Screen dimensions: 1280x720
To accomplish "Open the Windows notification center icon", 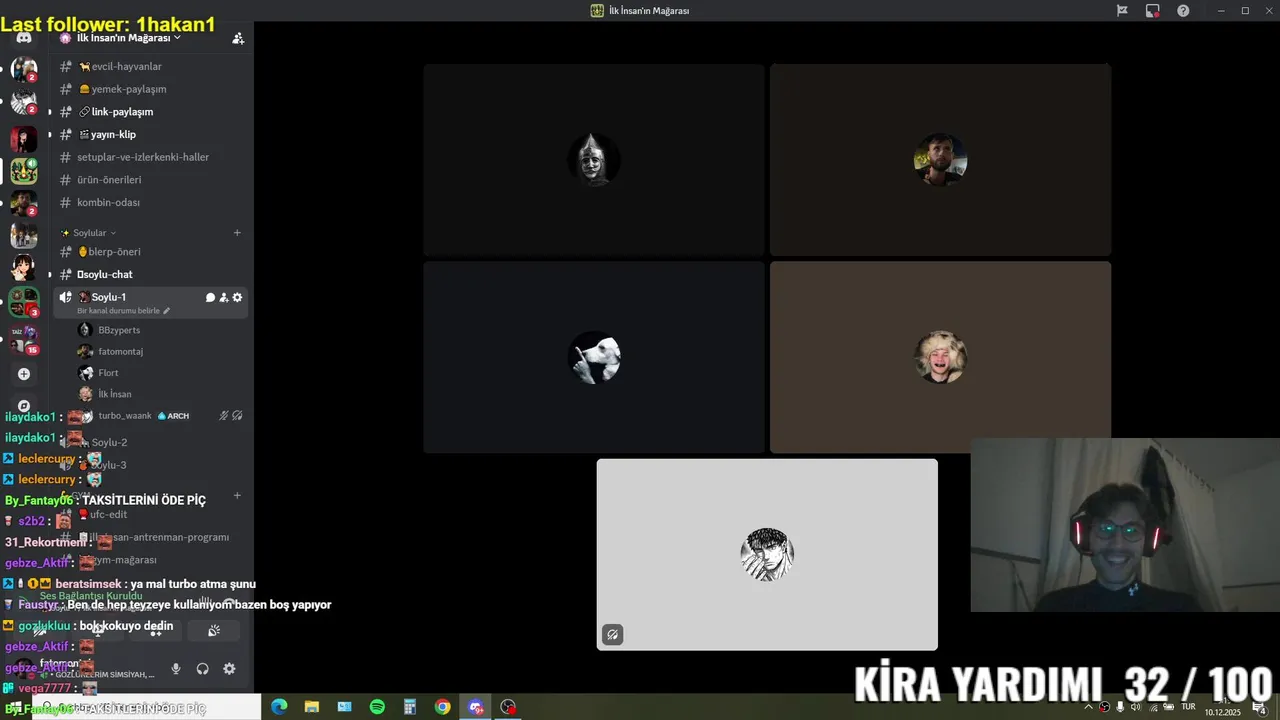I will tap(1259, 707).
